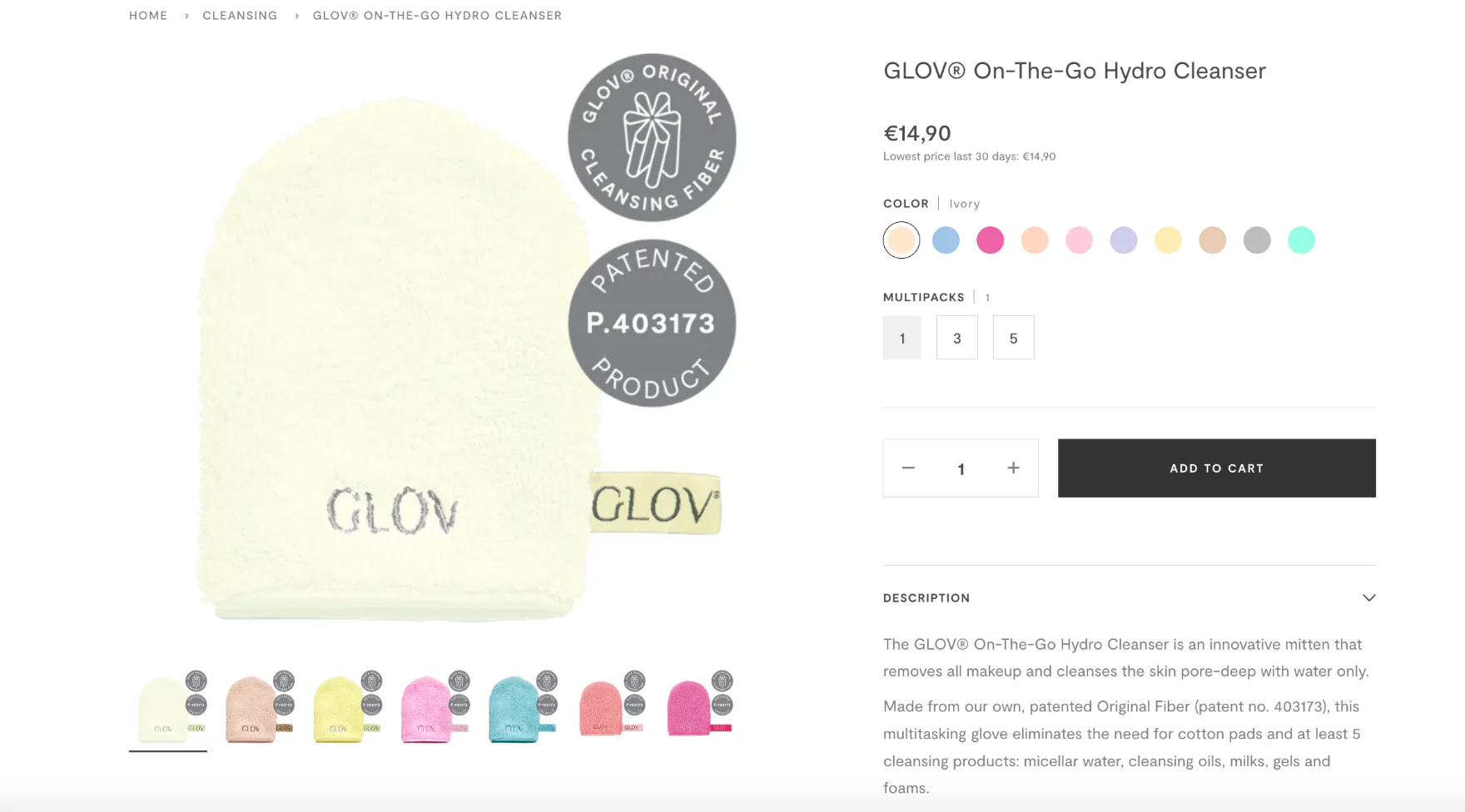Open Cleansing breadcrumb link
The image size is (1465, 812).
(240, 15)
